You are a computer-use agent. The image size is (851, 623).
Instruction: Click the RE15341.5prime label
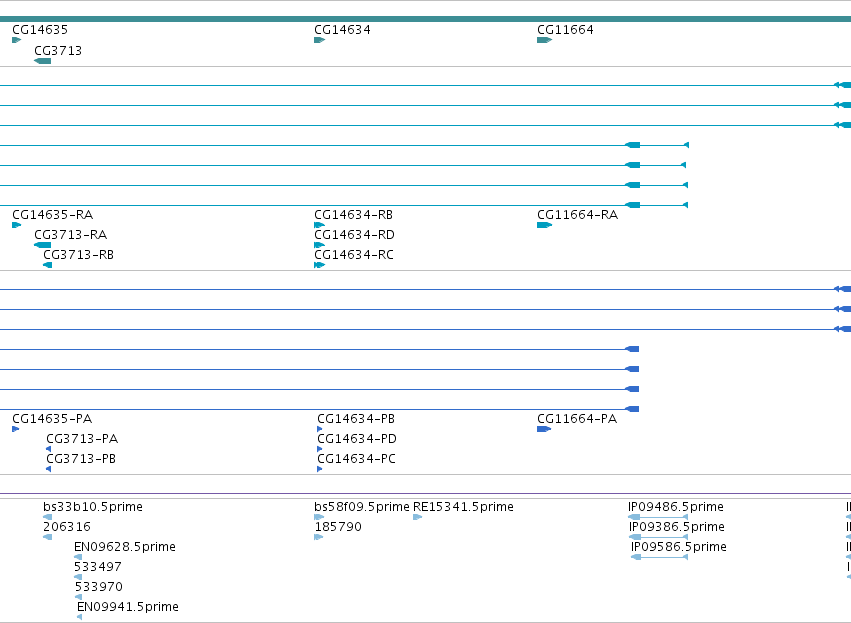(463, 507)
